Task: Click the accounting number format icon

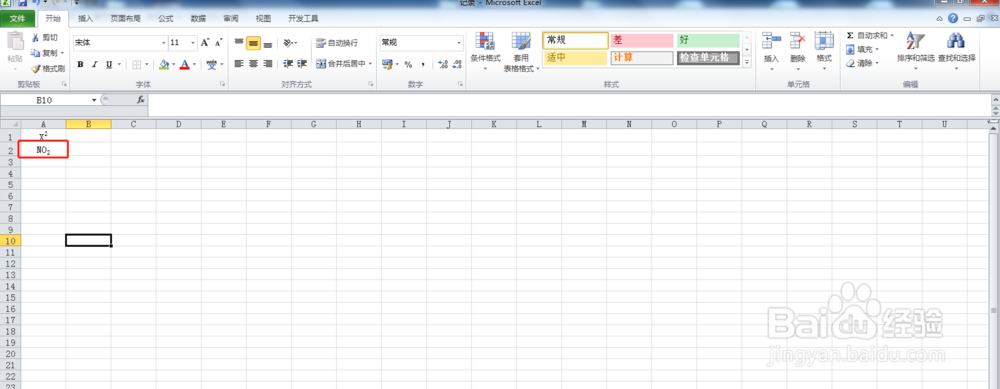Action: tap(386, 64)
